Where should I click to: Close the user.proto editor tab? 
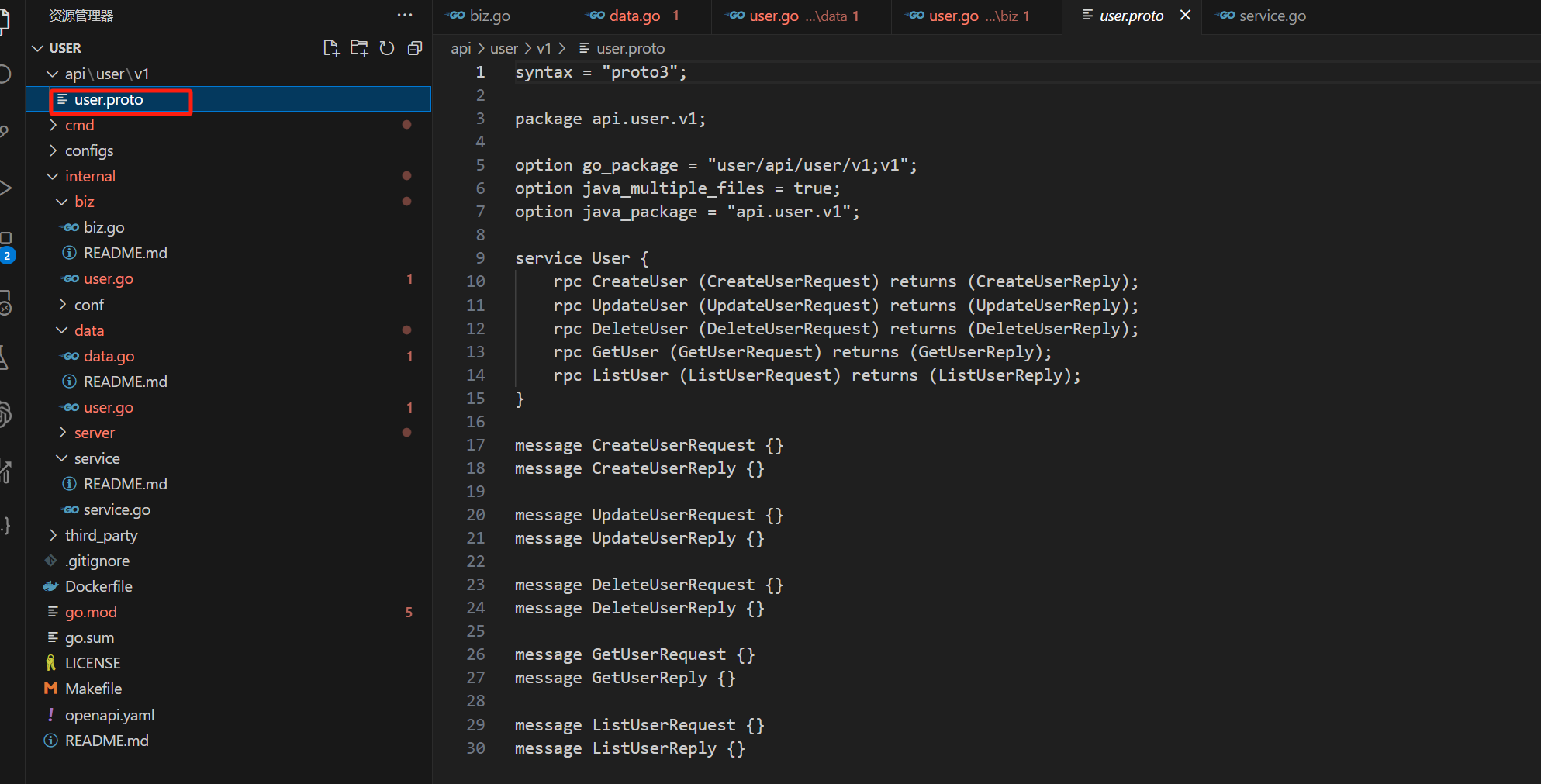(x=1185, y=15)
